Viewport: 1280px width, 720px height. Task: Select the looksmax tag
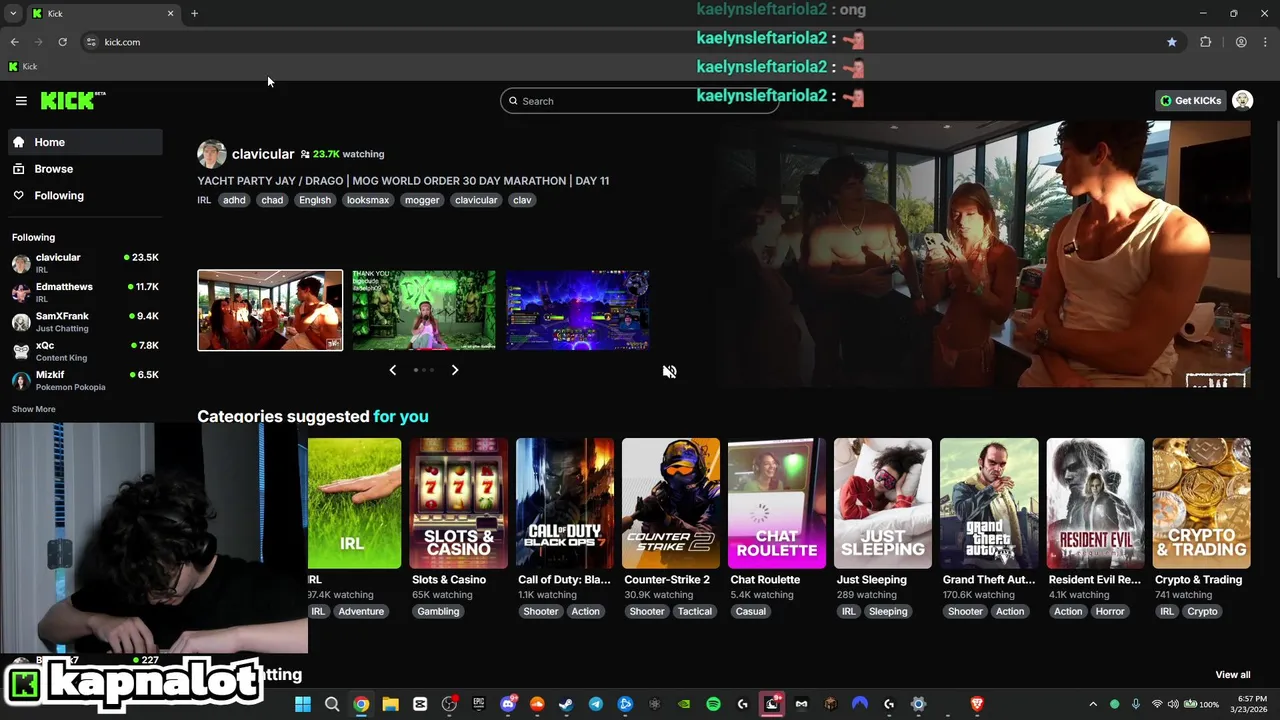pos(367,200)
